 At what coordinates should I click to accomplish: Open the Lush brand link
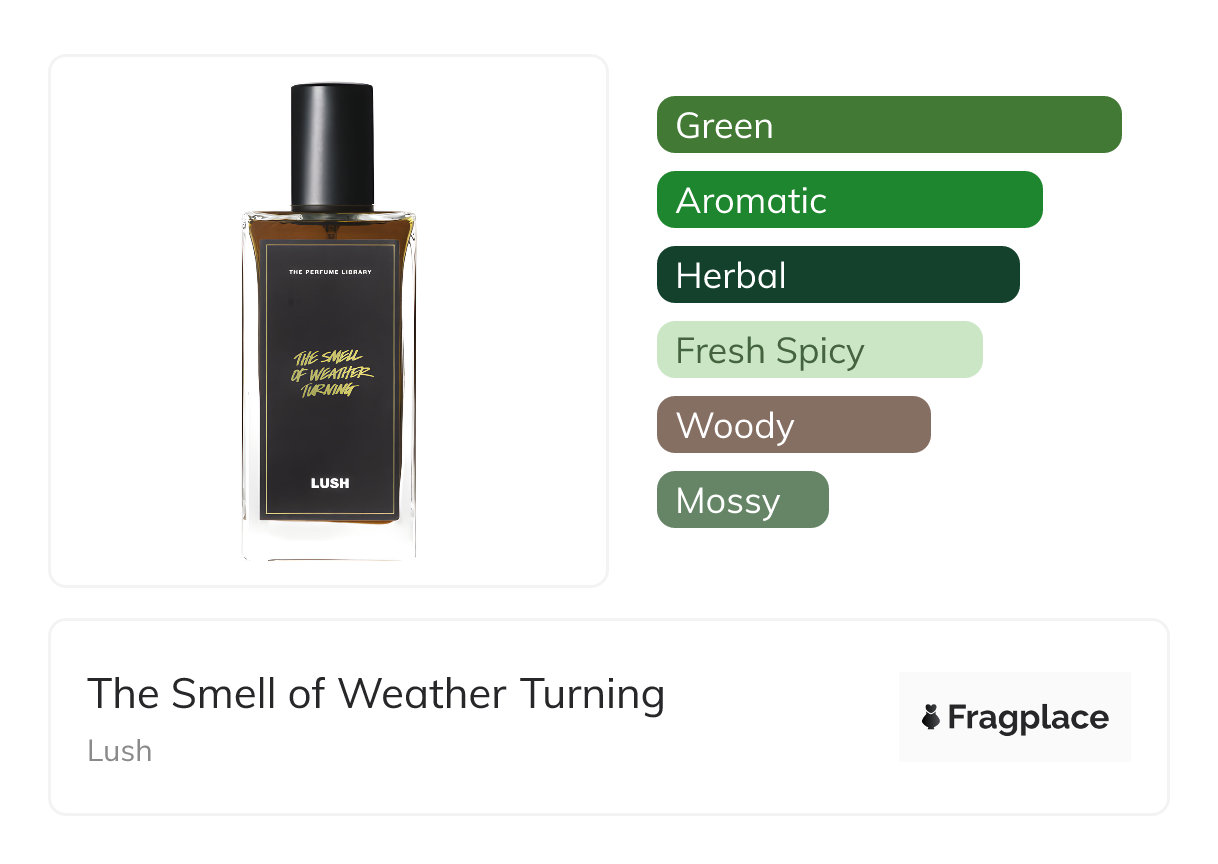coord(120,750)
